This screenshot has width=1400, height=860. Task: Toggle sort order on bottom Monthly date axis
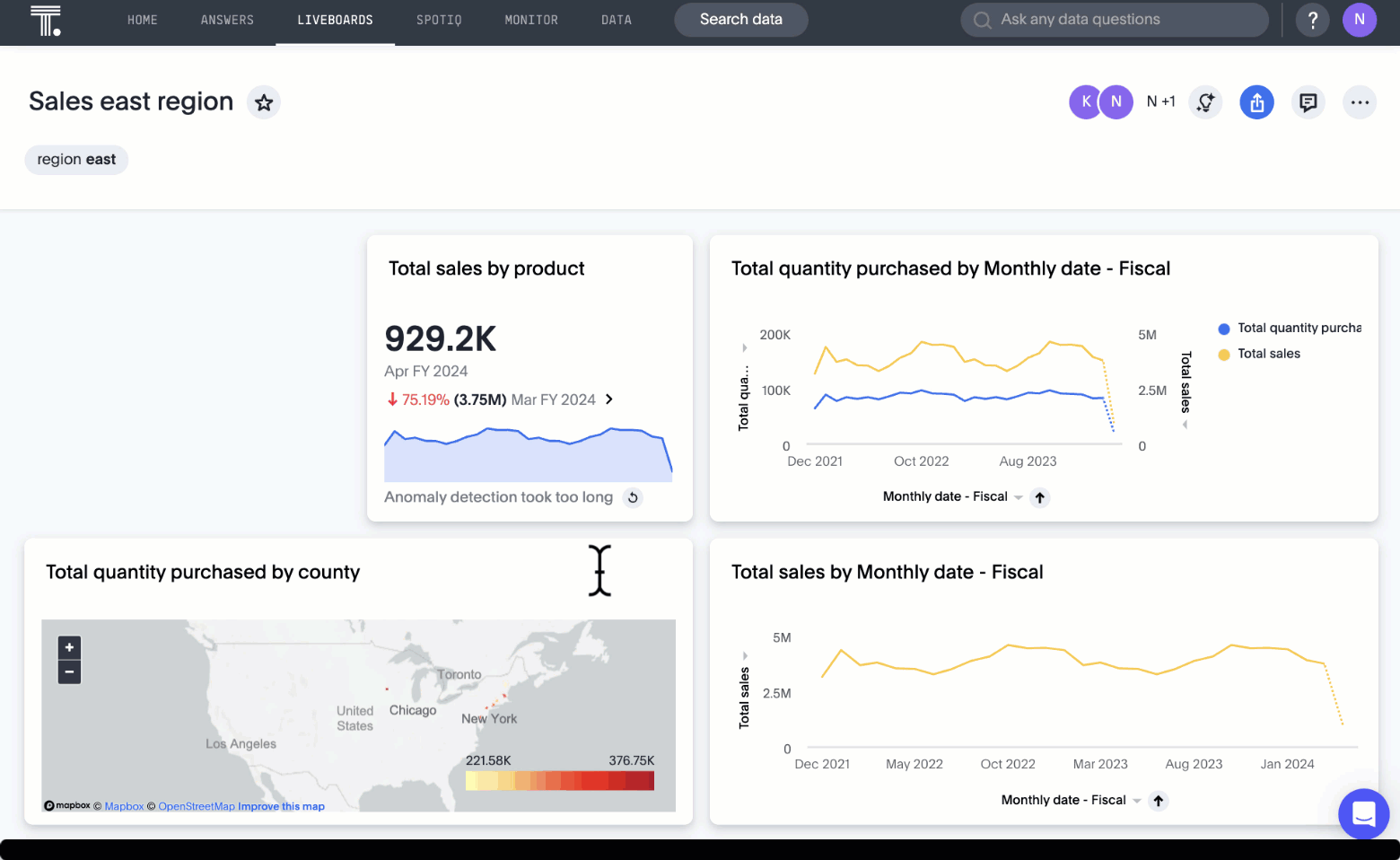click(1159, 801)
